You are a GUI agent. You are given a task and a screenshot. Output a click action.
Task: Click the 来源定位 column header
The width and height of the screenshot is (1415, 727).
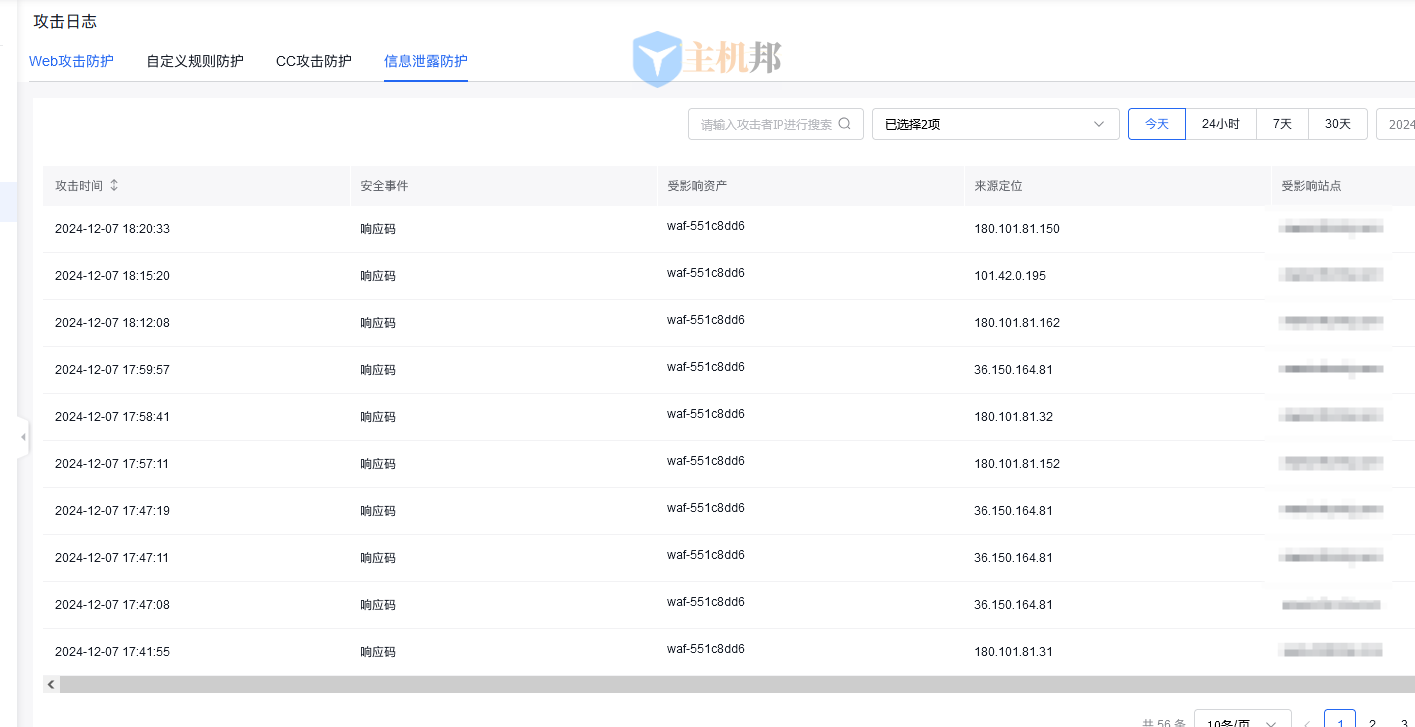(x=998, y=186)
